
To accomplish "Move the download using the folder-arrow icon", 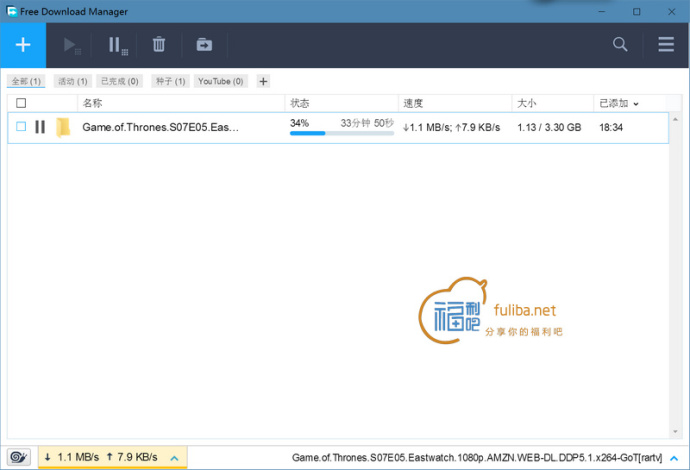I will pyautogui.click(x=204, y=45).
